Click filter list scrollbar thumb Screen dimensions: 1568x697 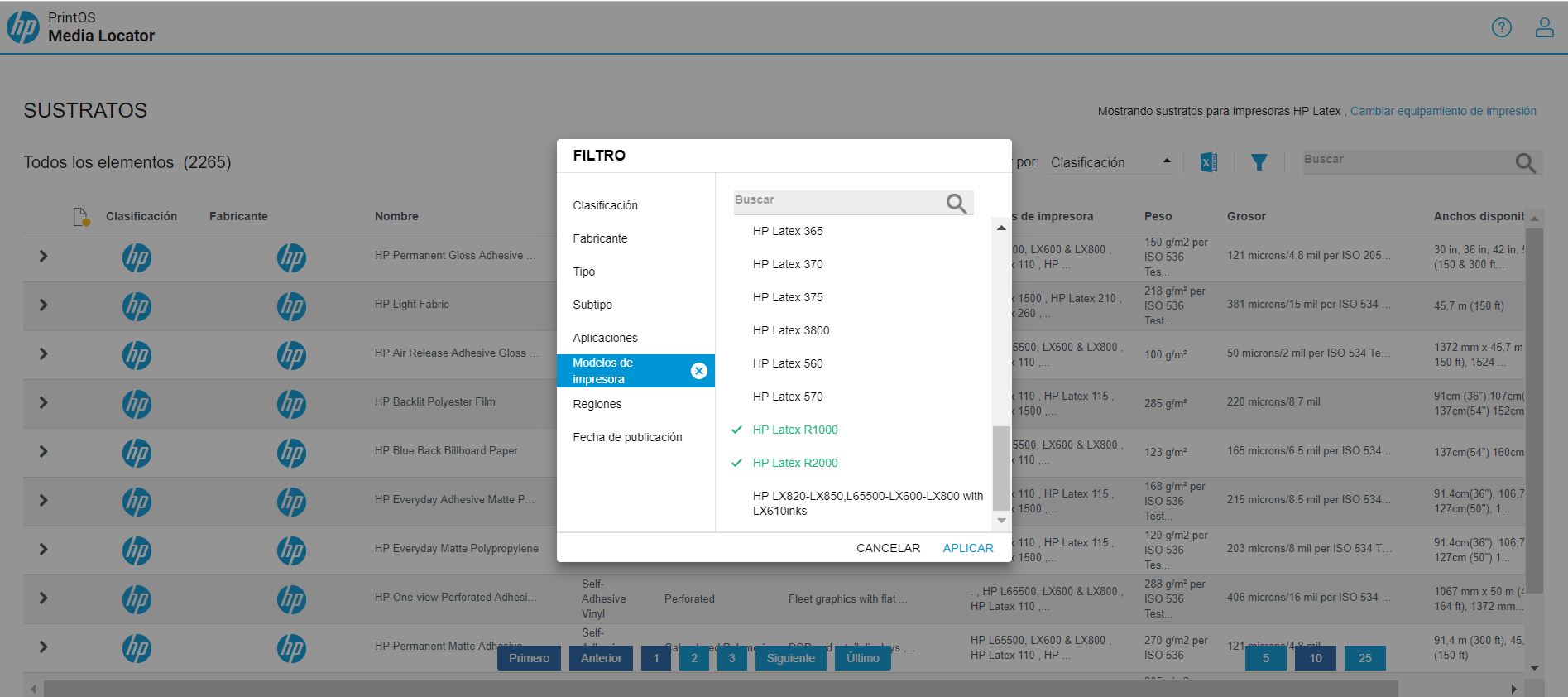click(x=1001, y=469)
